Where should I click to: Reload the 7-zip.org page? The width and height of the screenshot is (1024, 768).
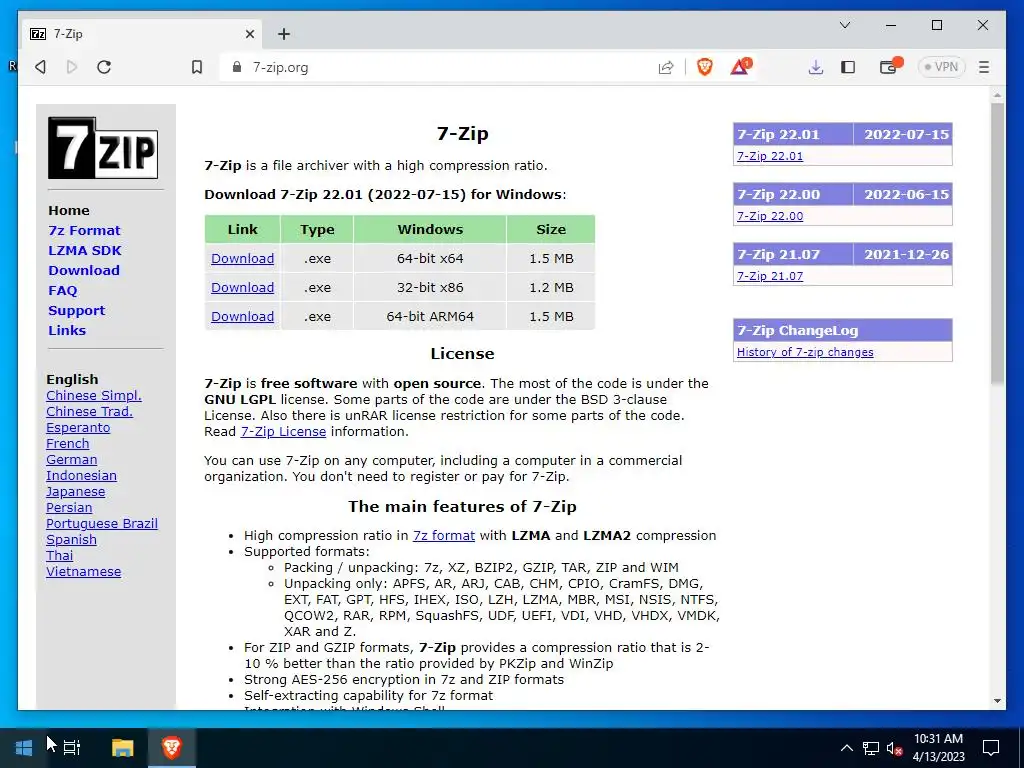104,67
